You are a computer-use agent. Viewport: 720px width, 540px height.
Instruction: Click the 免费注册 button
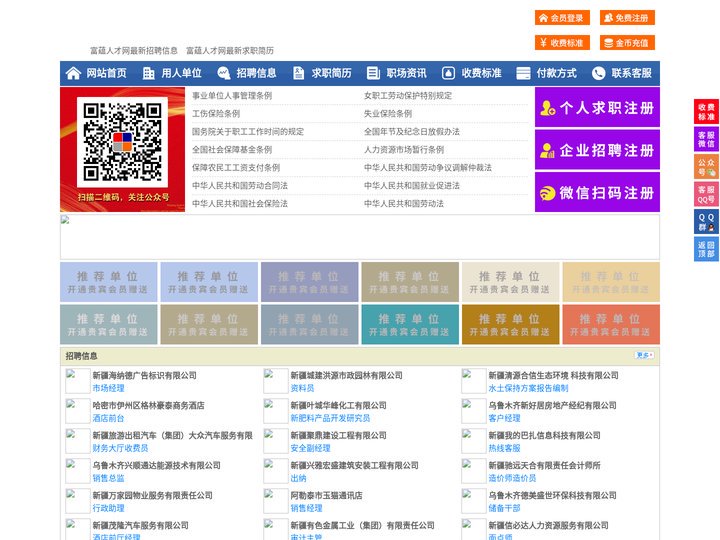click(627, 18)
